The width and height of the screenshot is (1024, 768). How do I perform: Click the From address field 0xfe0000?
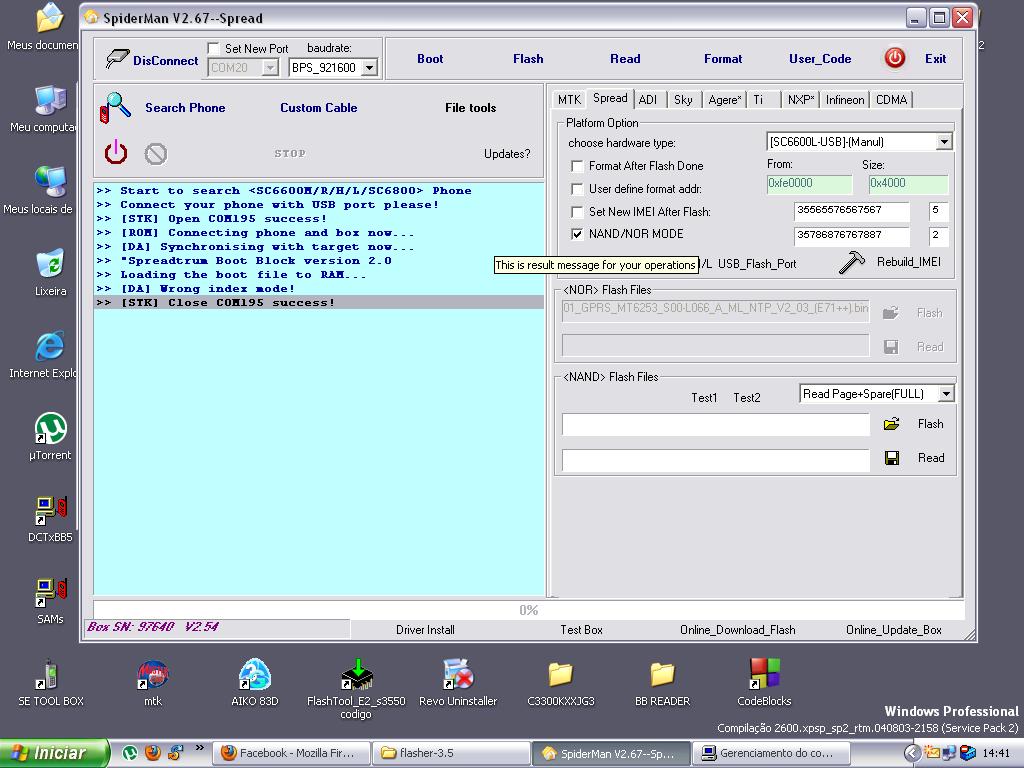[809, 184]
